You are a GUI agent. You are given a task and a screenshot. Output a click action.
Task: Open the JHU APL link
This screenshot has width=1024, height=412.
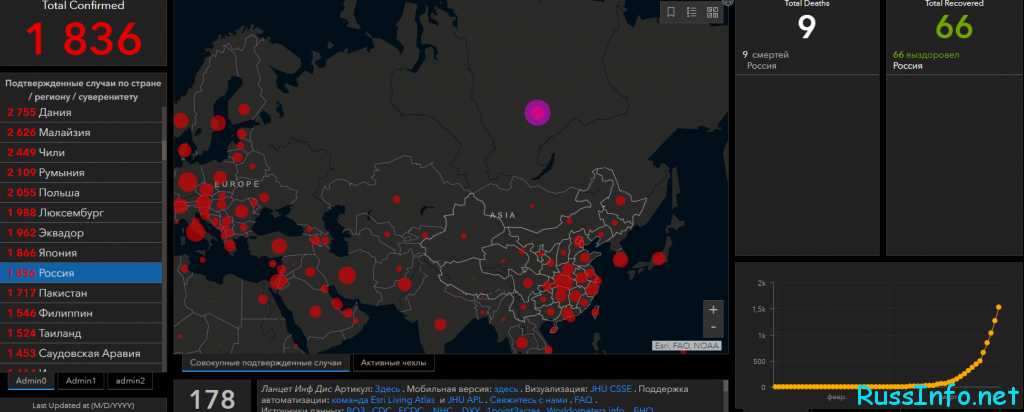pyautogui.click(x=465, y=400)
